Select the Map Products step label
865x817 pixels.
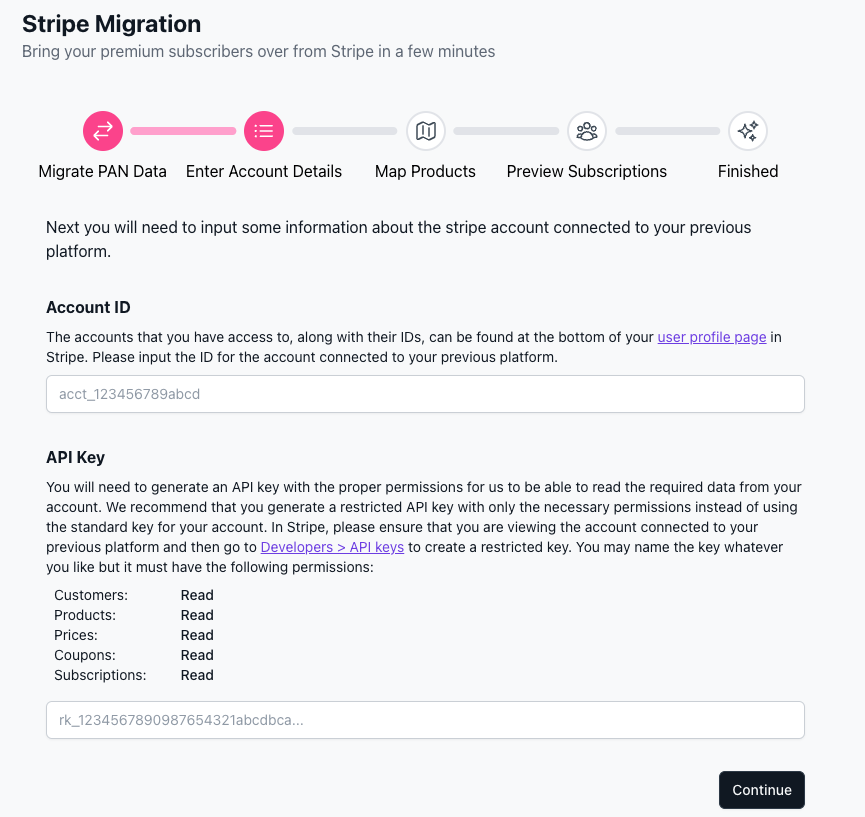pyautogui.click(x=425, y=172)
